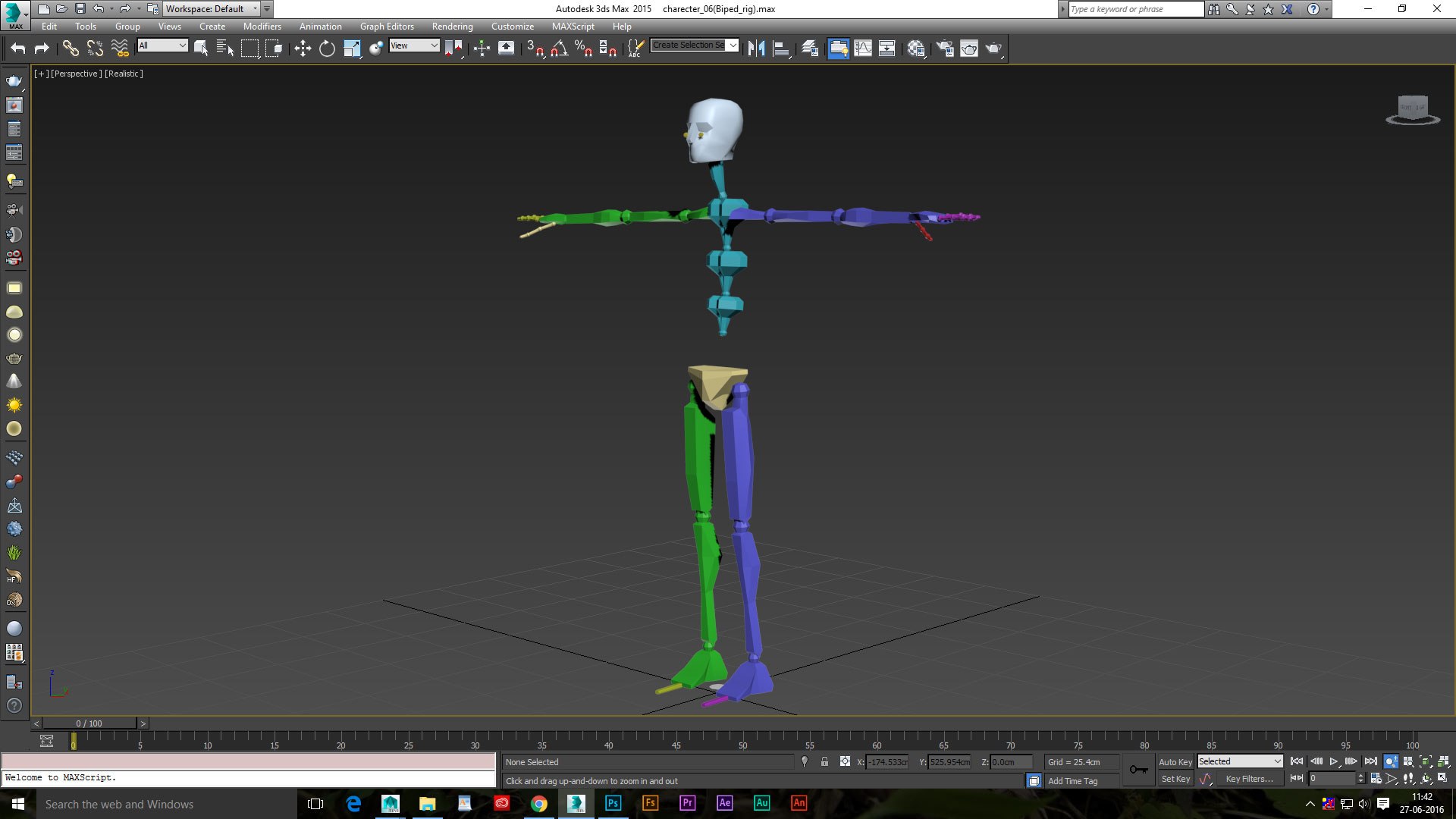Activate the Select and Move tool

point(303,49)
